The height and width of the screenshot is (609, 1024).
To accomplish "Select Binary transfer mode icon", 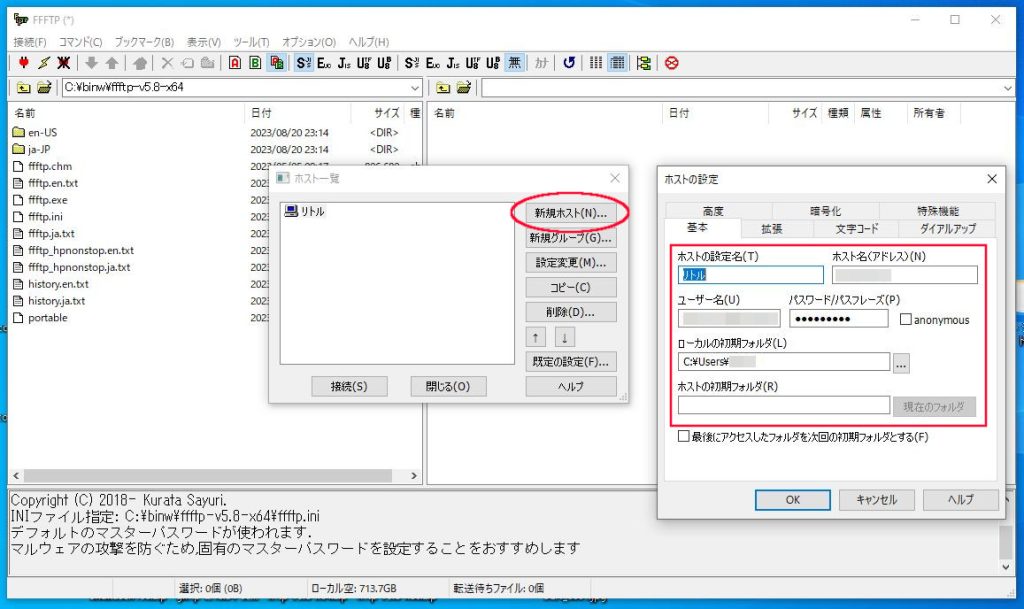I will (255, 62).
